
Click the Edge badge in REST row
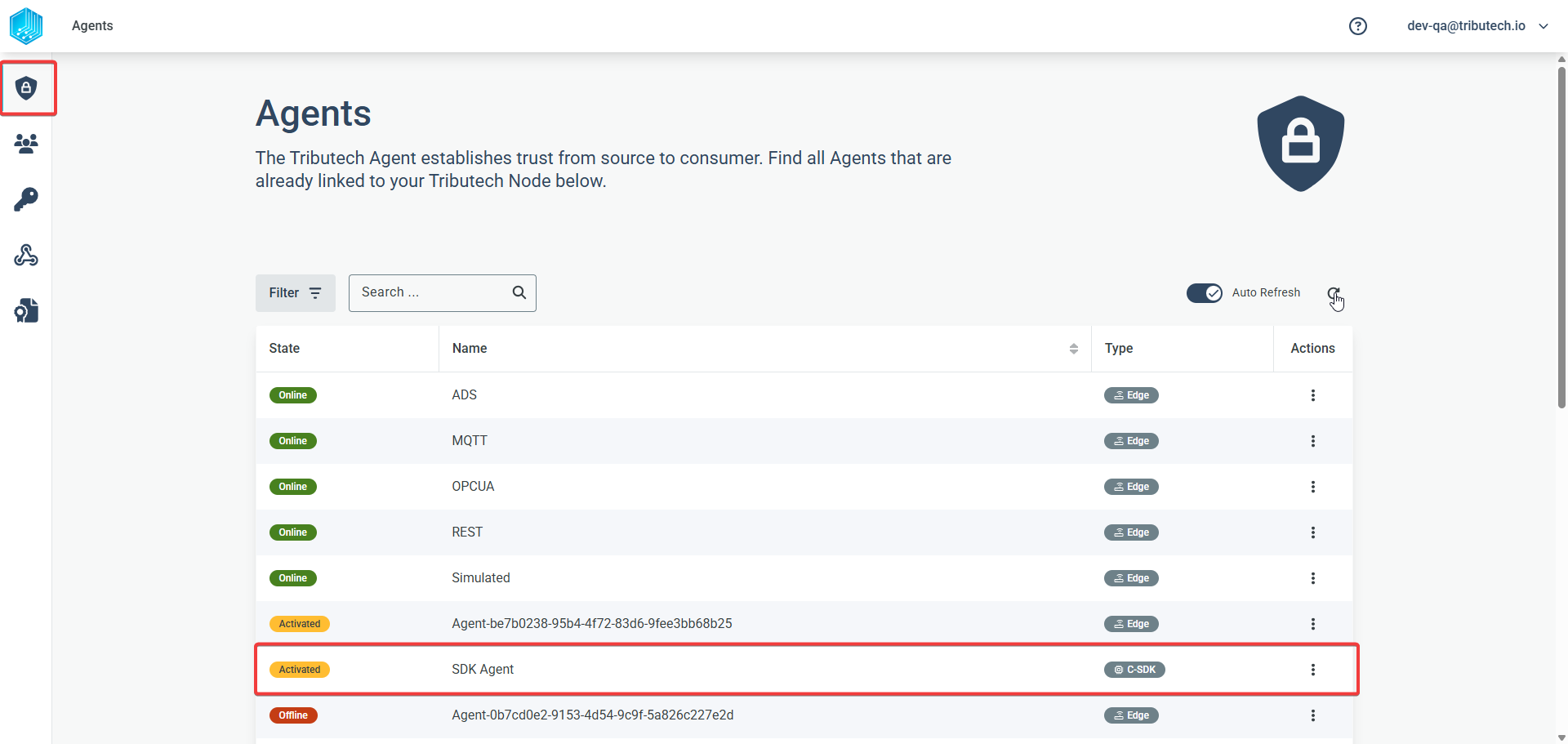(x=1131, y=532)
